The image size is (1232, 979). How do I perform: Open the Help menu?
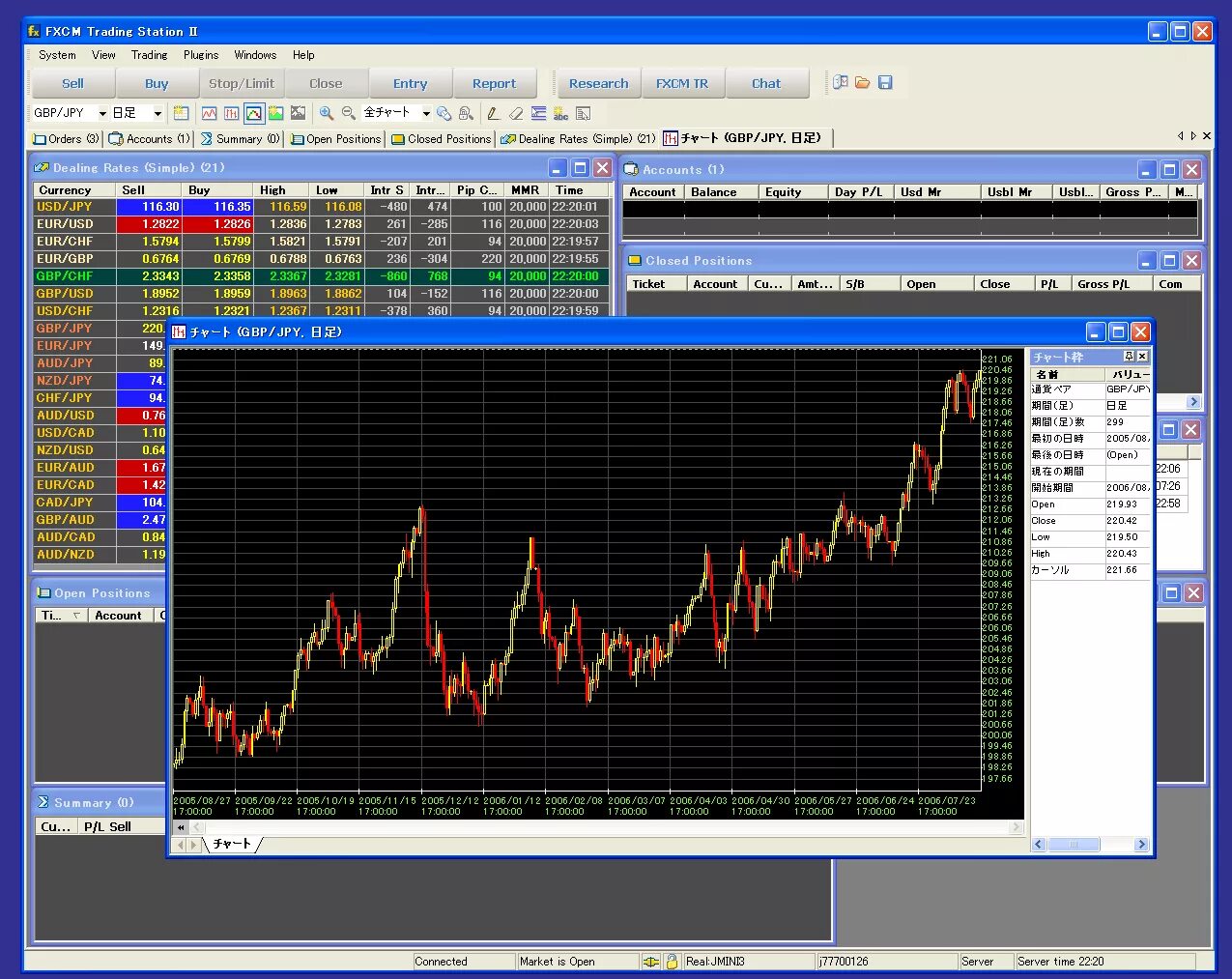click(303, 55)
